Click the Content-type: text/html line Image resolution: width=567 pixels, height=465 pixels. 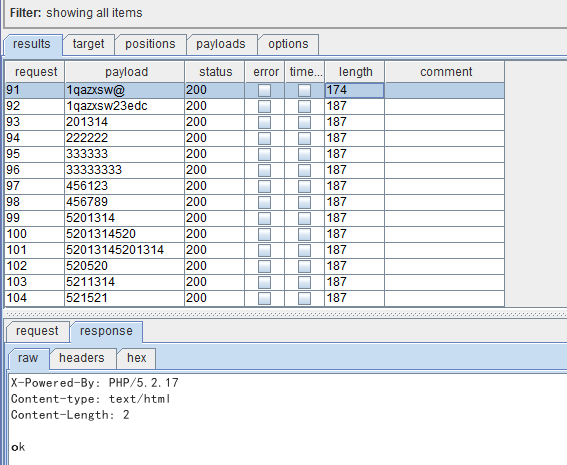(x=90, y=399)
